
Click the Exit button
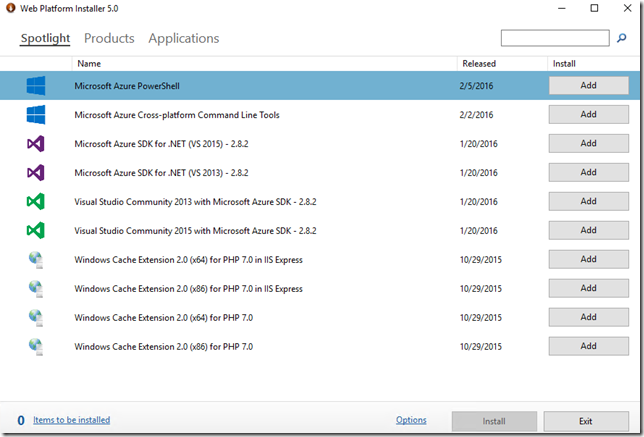click(x=586, y=421)
